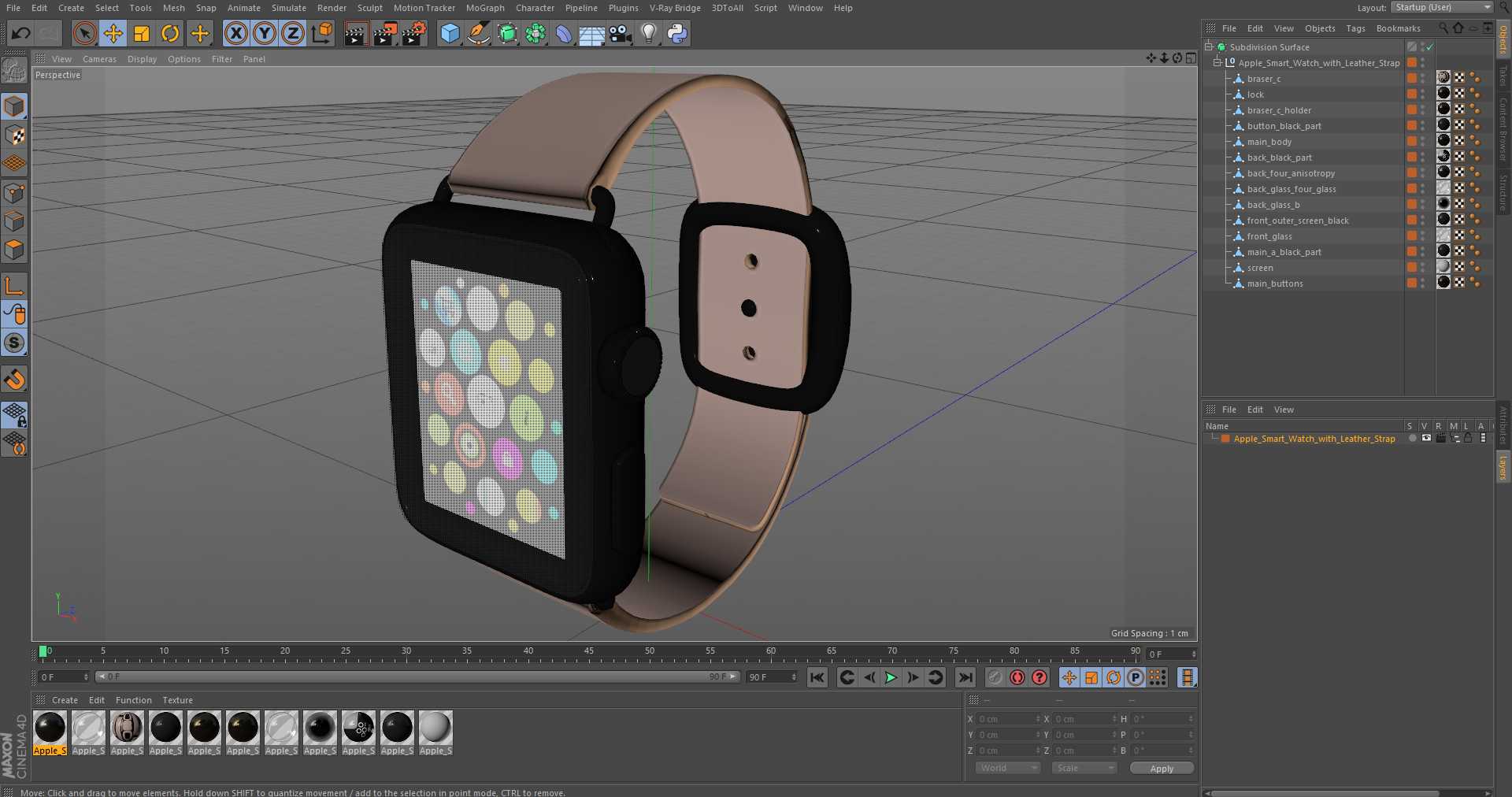This screenshot has width=1512, height=797.
Task: Switch to Model mode in left toolbar
Action: point(14,106)
